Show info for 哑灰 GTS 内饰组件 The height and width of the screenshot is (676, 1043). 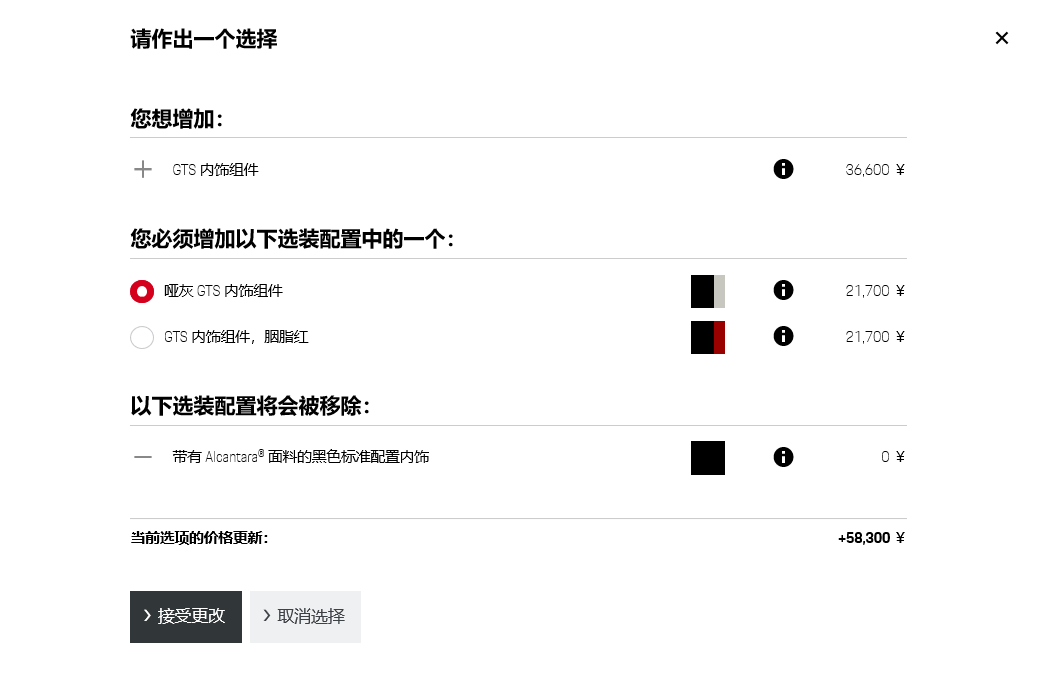coord(783,290)
